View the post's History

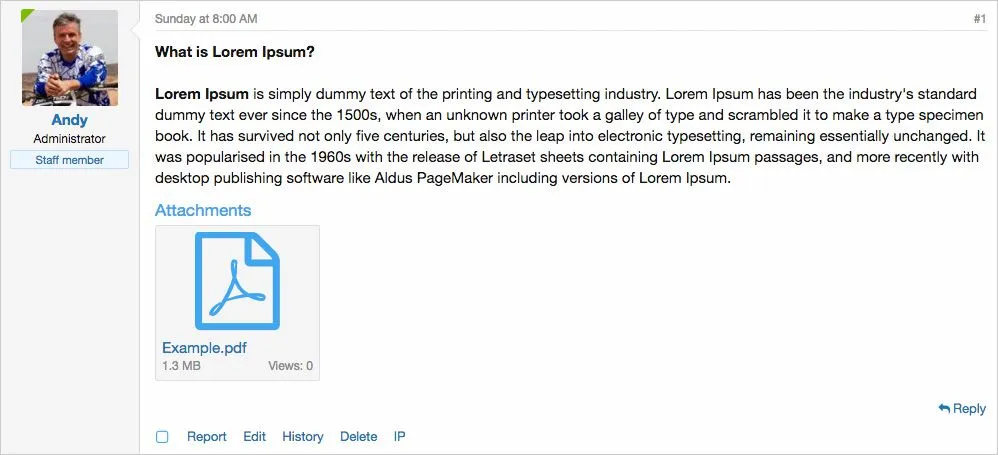pos(303,437)
